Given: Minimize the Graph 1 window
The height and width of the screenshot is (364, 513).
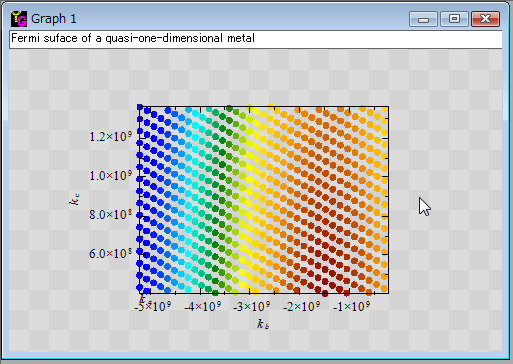Looking at the screenshot, I should pos(423,19).
